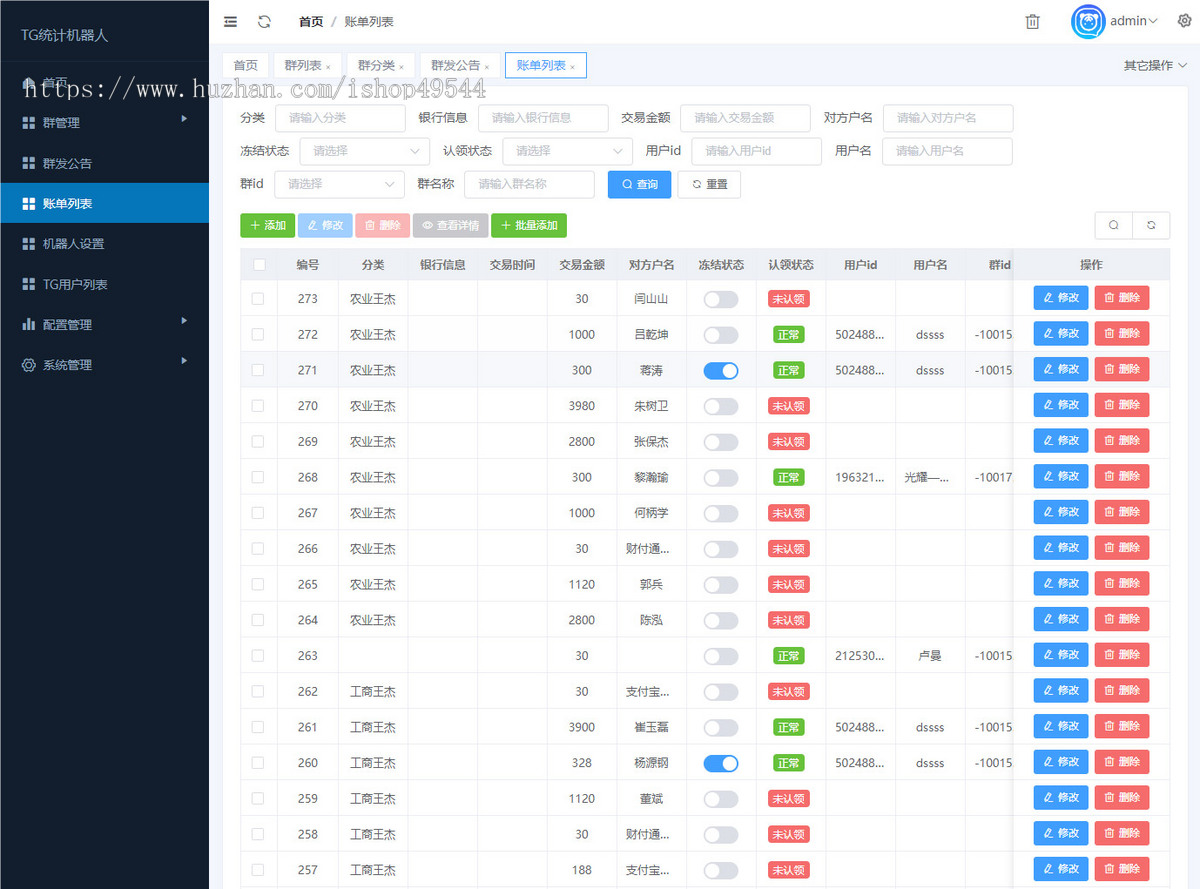Click the 正常 tag in row 268
The height and width of the screenshot is (889, 1200).
point(788,477)
